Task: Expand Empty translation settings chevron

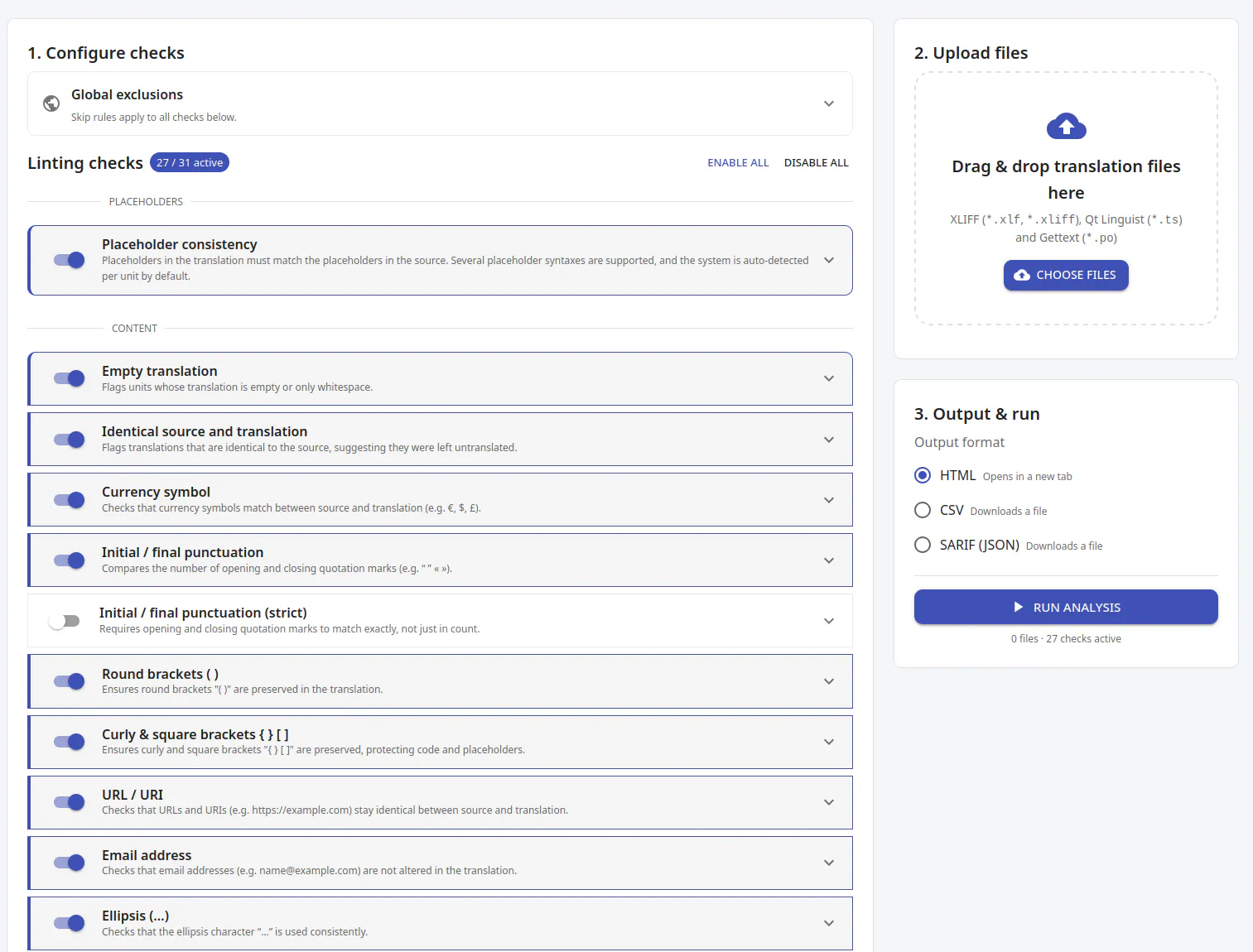Action: (x=829, y=378)
